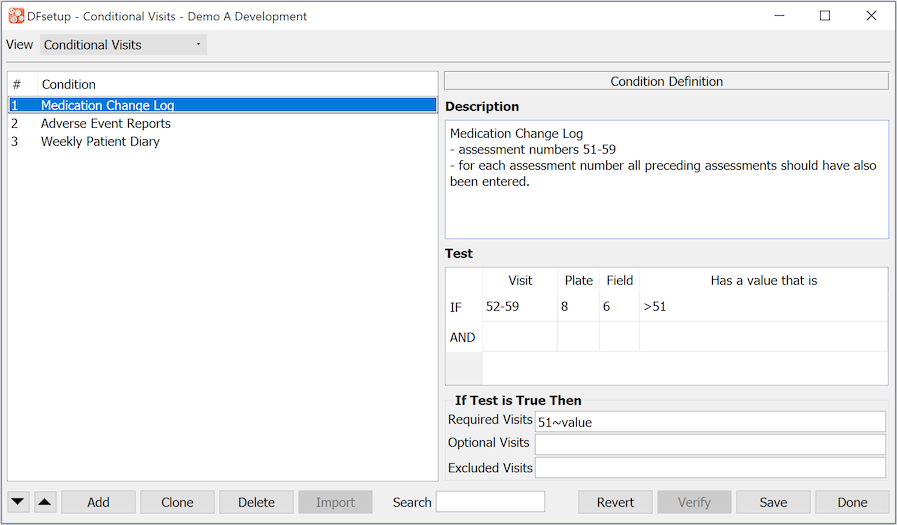
Task: Select the Weekly Patient Diary condition
Action: (100, 142)
